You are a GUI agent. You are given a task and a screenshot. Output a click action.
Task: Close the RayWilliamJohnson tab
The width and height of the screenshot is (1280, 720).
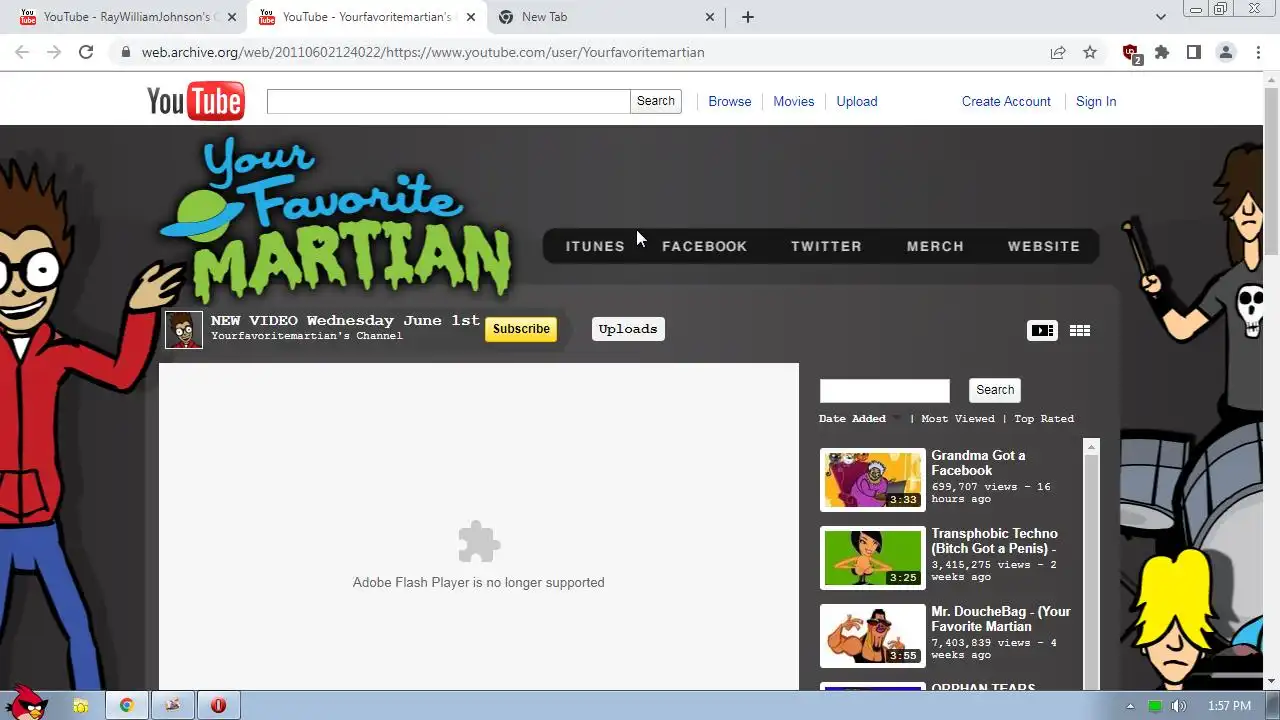click(232, 17)
